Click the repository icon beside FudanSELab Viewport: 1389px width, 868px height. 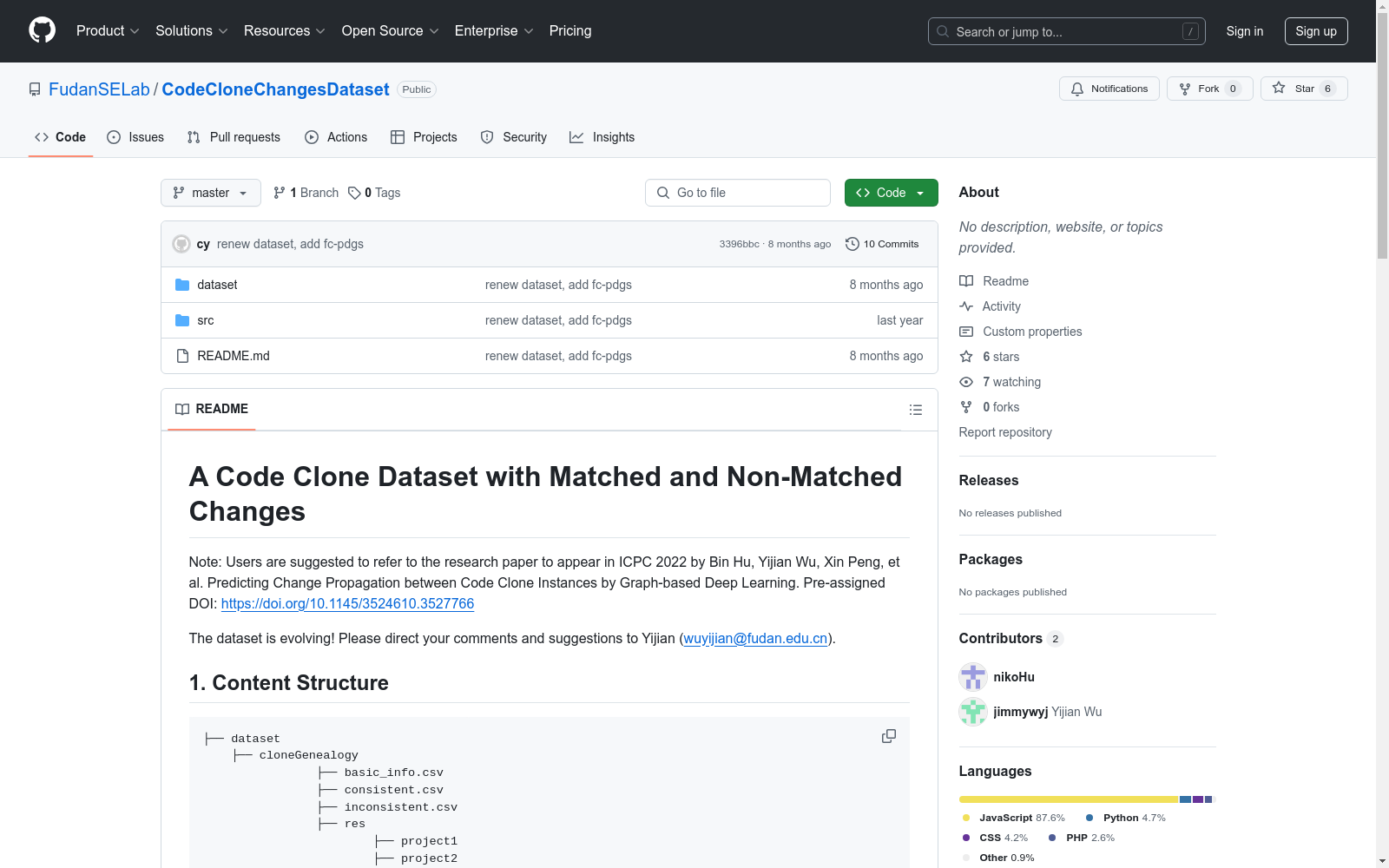35,89
